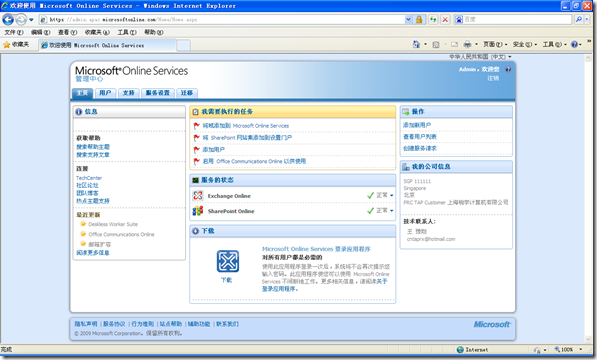
Task: Click the star icon beside Deskless Worker Suite
Action: click(83, 224)
